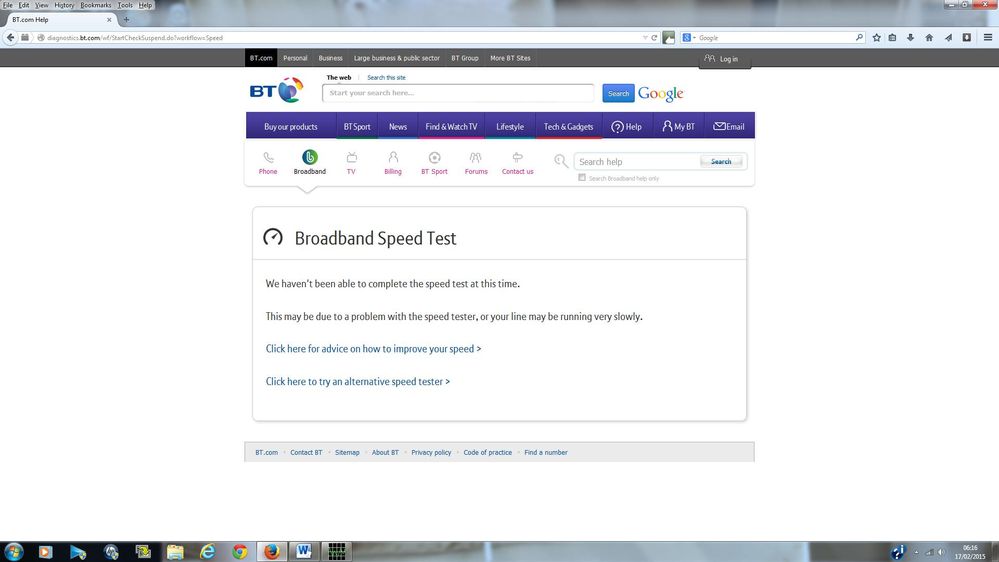Launch Google Chrome from taskbar

coord(240,551)
